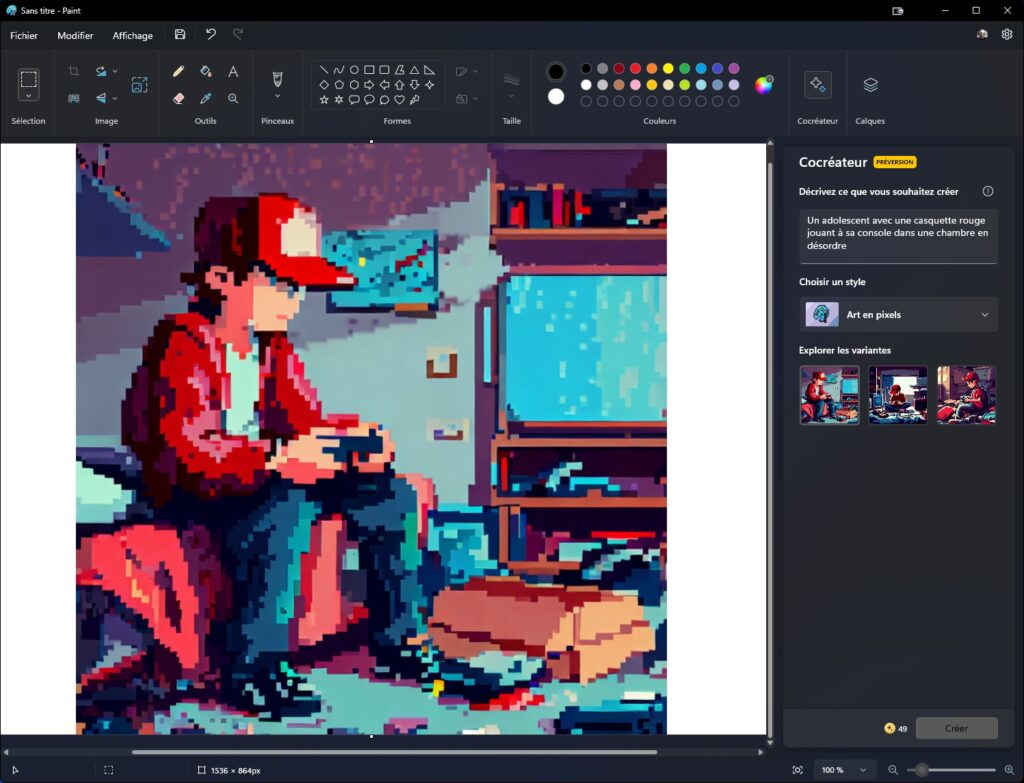
Task: Select the Color picker eyedropper tool
Action: click(206, 99)
